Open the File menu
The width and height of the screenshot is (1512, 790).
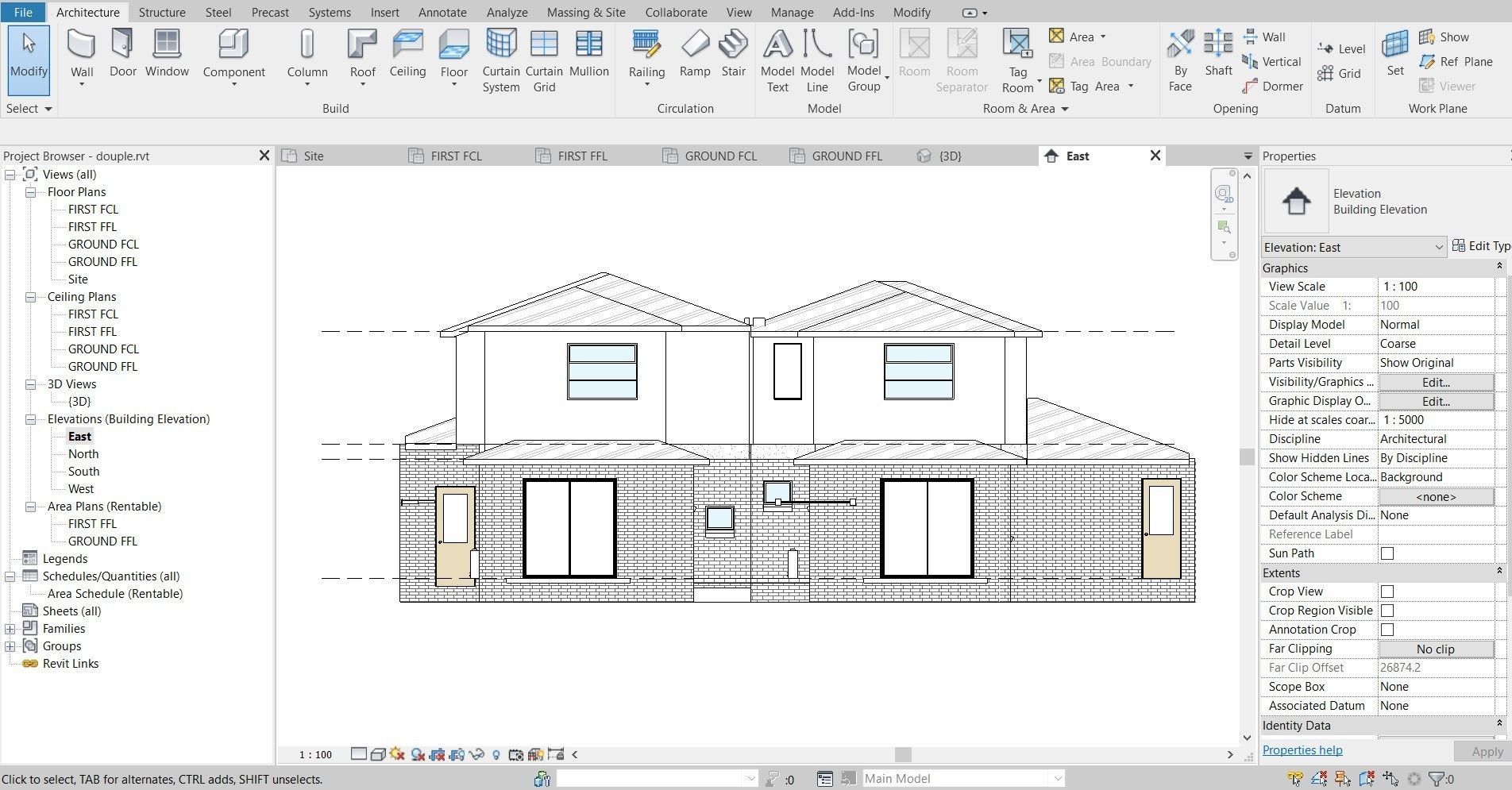point(23,12)
